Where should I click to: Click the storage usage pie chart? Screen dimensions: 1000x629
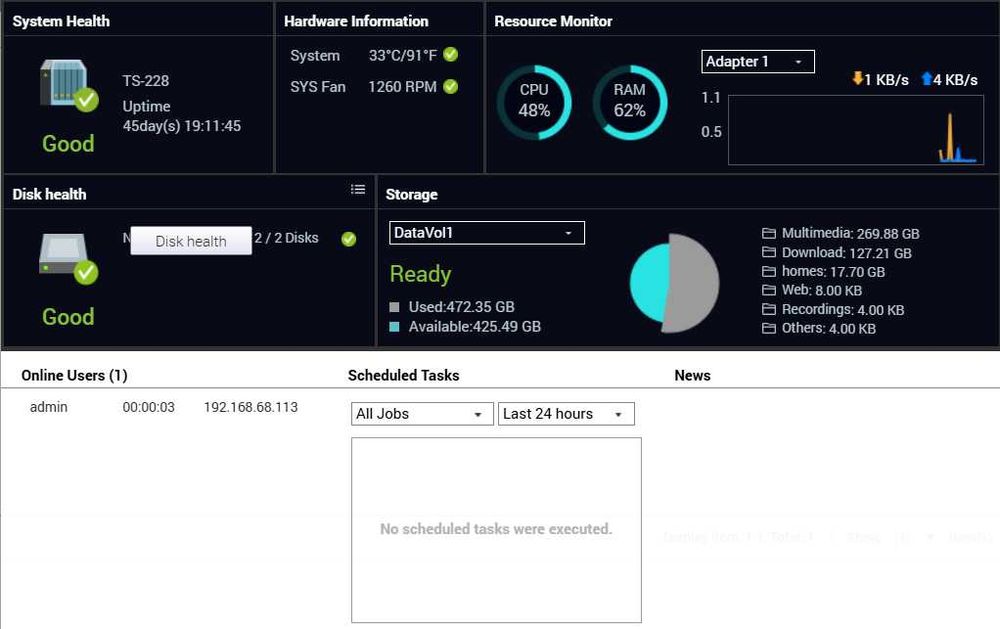pos(674,283)
